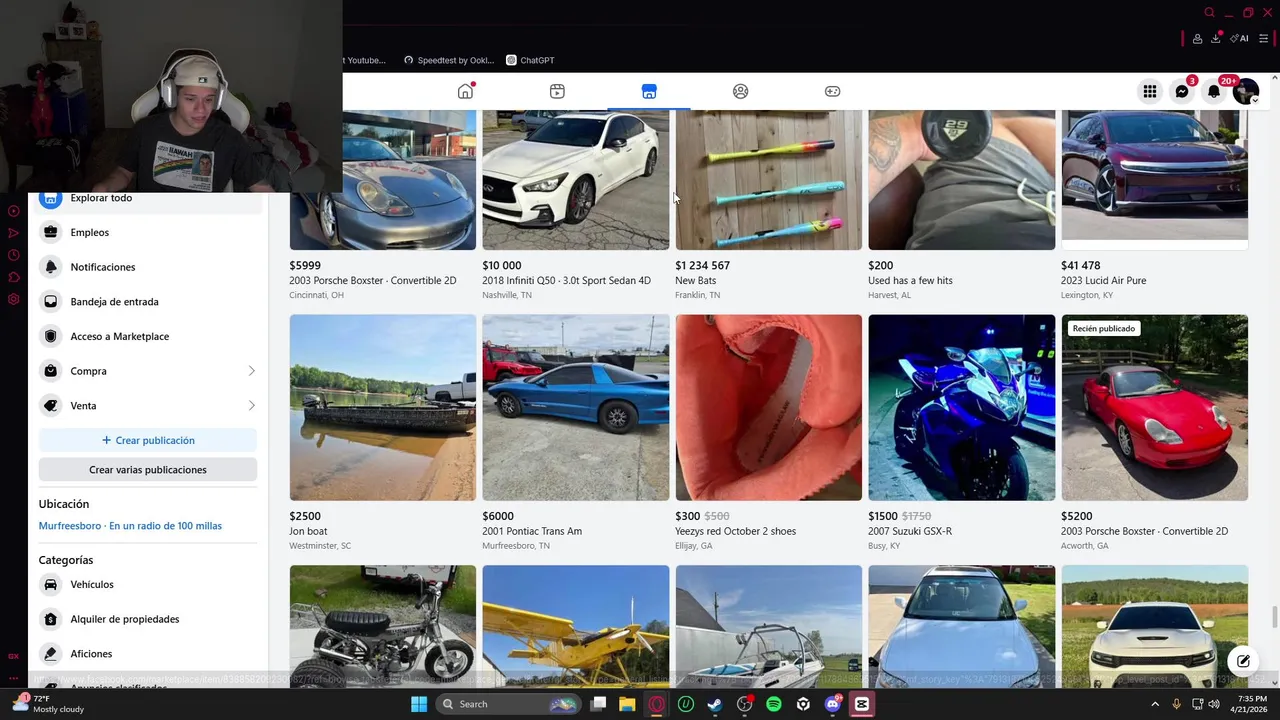Open the browser AI assistant button
The height and width of the screenshot is (720, 1280).
click(x=1240, y=38)
